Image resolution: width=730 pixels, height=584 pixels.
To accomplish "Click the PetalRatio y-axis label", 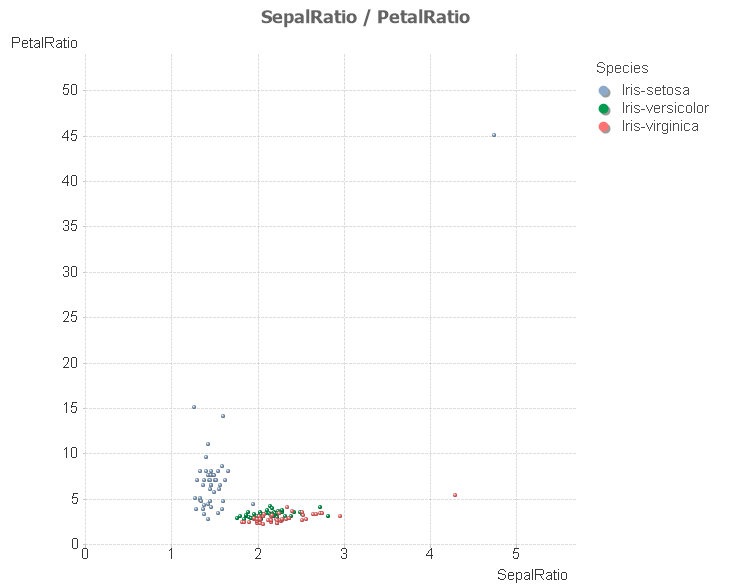I will [44, 42].
